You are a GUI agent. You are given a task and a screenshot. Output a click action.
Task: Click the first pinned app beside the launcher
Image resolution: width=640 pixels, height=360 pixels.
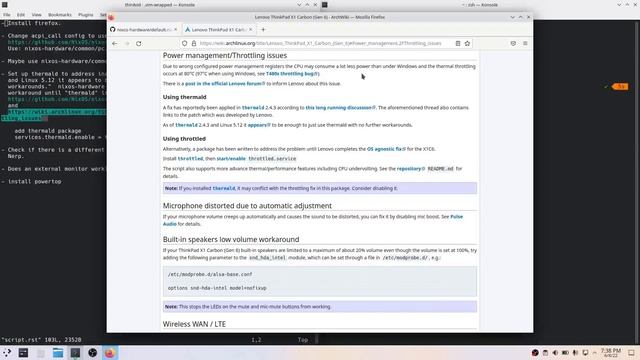pyautogui.click(x=23, y=353)
